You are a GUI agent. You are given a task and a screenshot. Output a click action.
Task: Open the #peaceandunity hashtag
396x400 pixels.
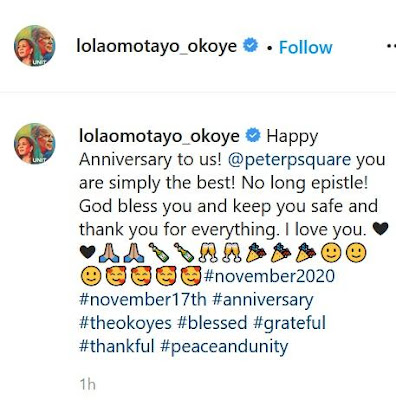click(x=224, y=347)
